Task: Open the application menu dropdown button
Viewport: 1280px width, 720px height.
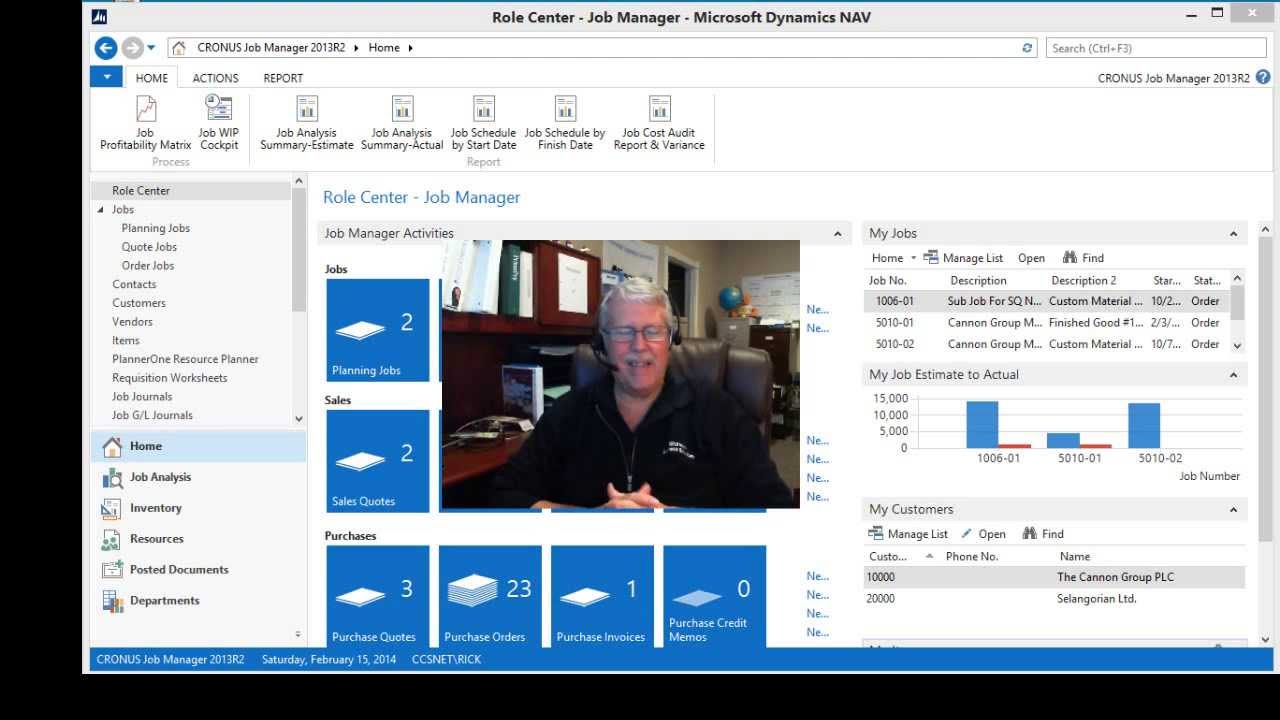Action: (106, 77)
